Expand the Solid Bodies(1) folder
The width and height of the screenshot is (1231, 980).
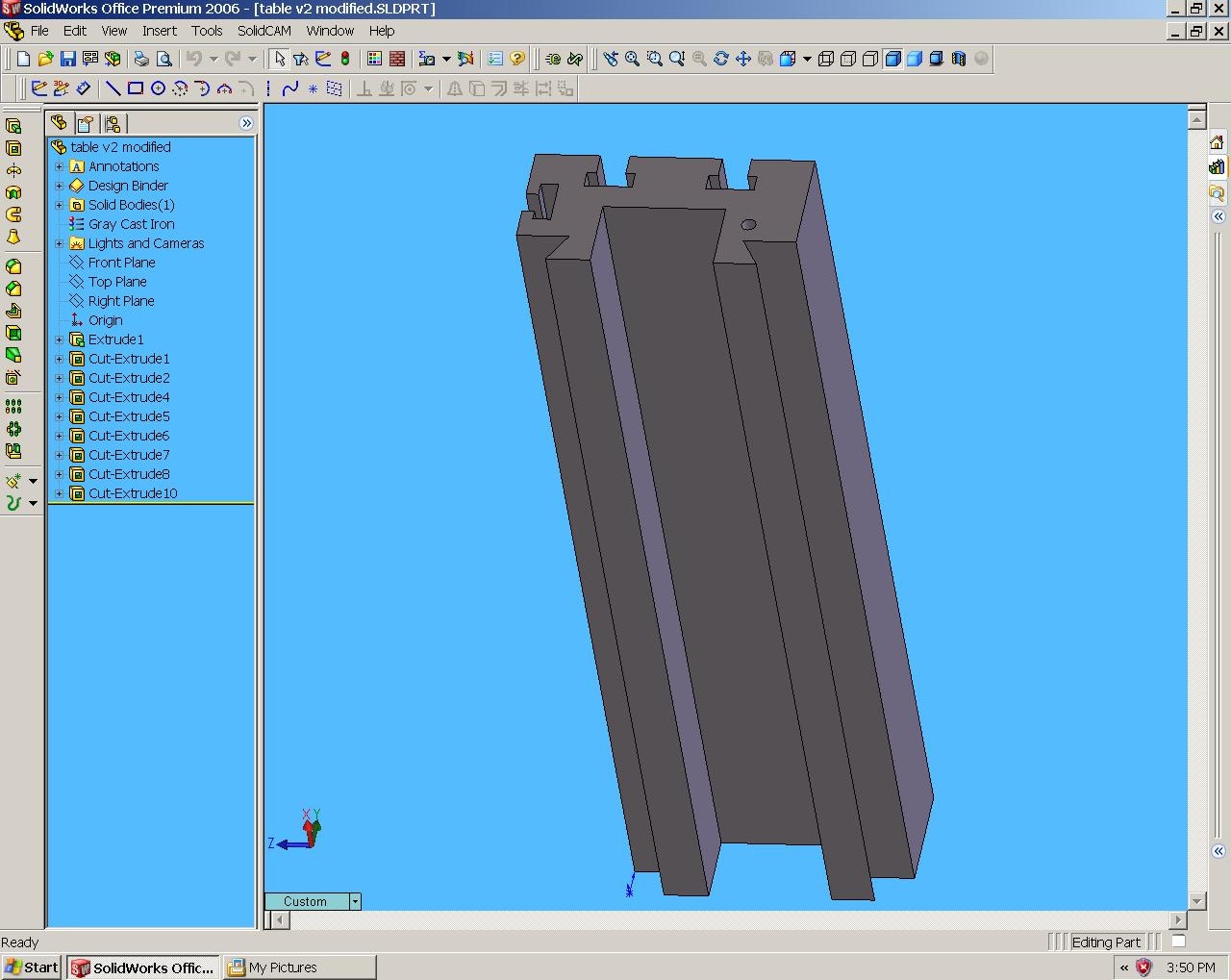pyautogui.click(x=59, y=205)
